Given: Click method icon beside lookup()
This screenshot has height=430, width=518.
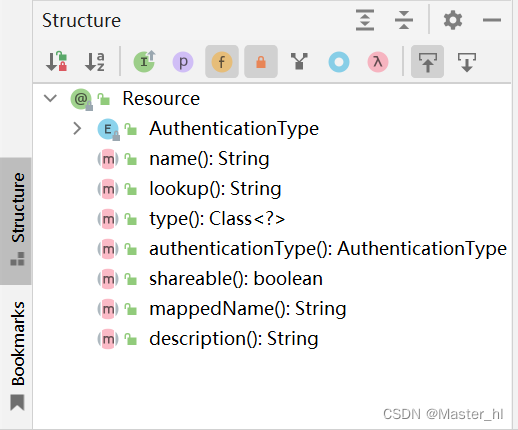Looking at the screenshot, I should (108, 189).
